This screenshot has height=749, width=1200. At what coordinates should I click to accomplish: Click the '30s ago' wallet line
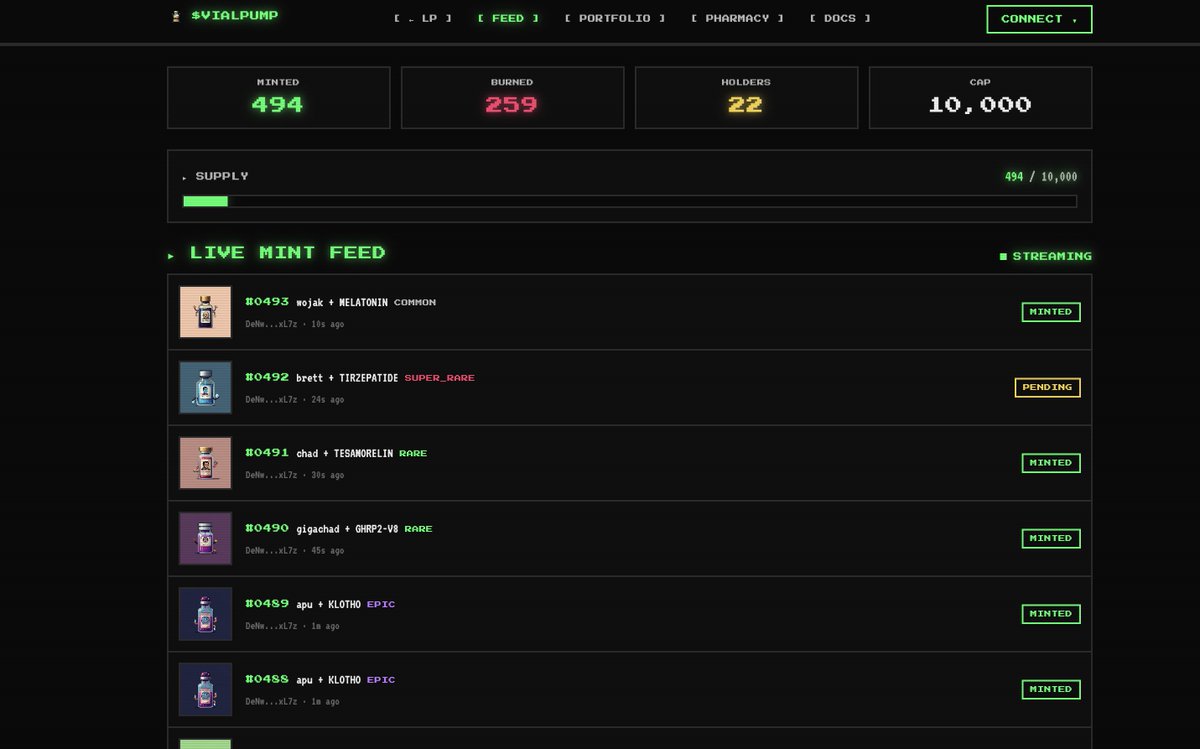point(295,475)
